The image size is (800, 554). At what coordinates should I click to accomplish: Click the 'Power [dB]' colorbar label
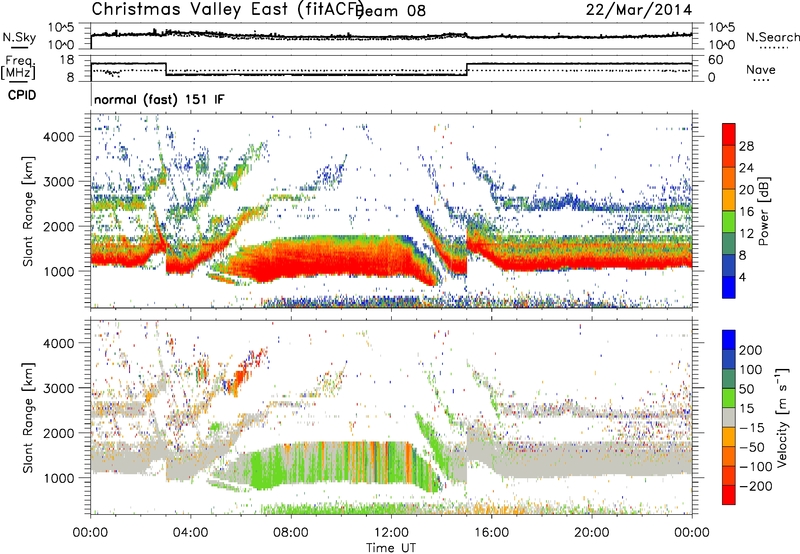coord(763,211)
